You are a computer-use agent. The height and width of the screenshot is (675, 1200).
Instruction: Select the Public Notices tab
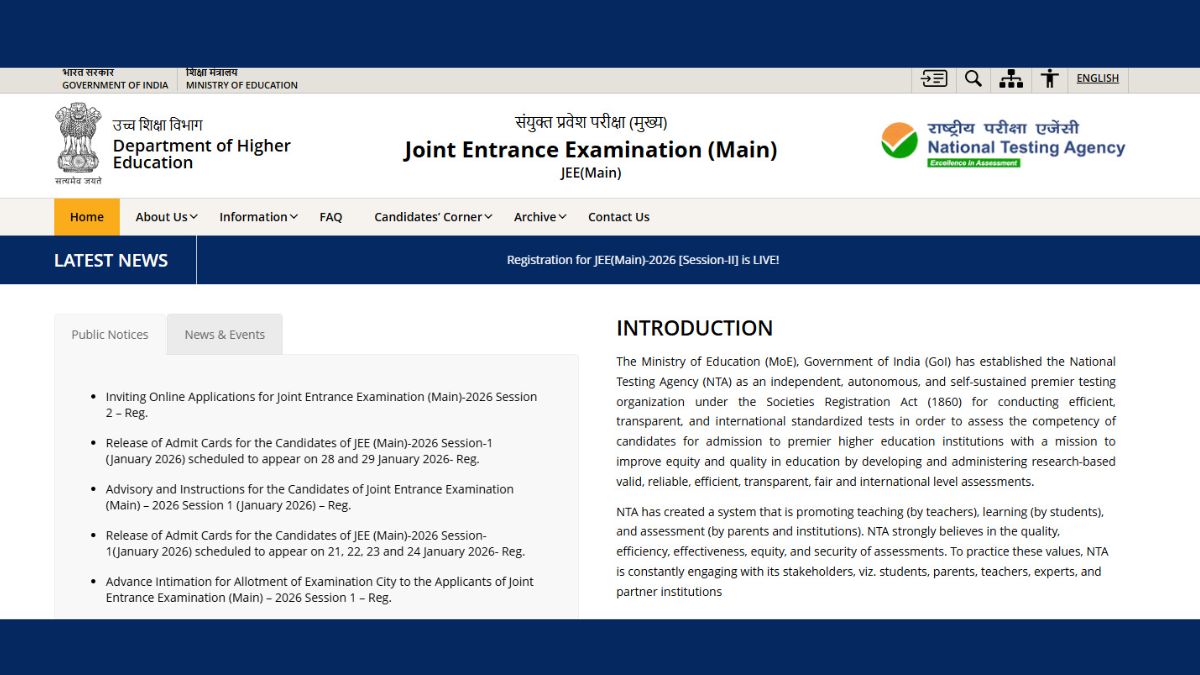tap(110, 335)
